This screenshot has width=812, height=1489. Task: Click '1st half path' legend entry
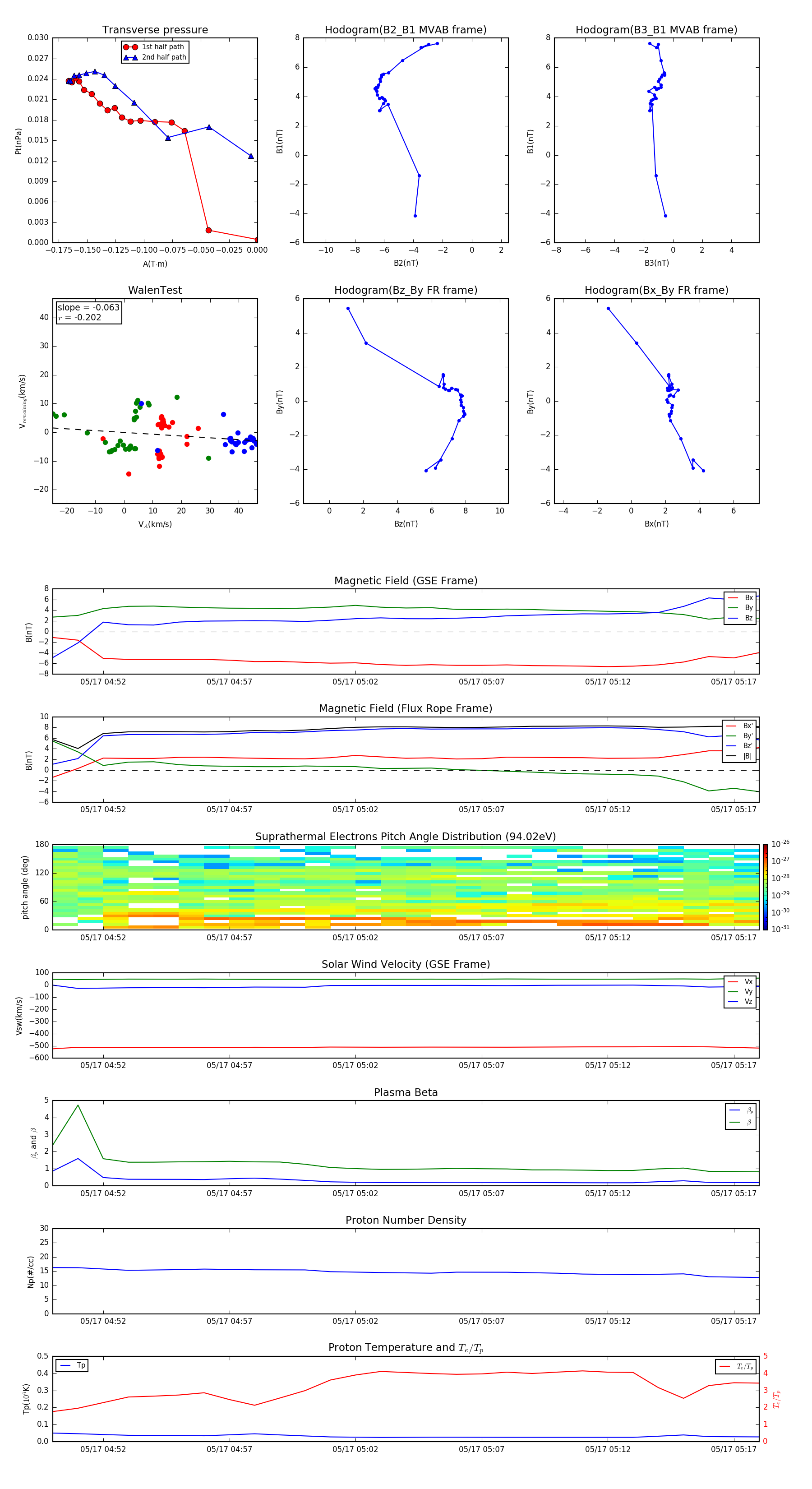[x=155, y=47]
